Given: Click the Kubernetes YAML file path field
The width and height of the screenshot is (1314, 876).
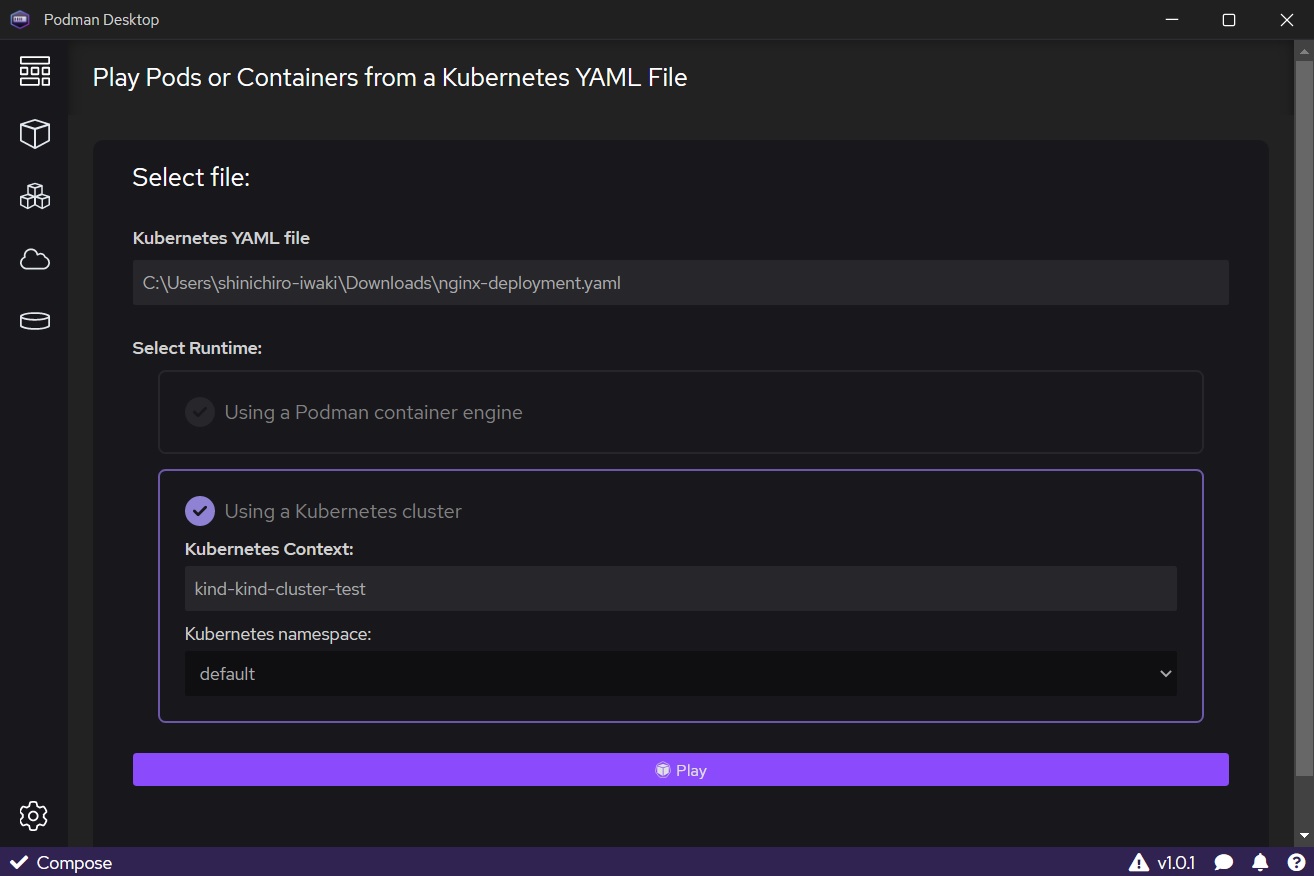Looking at the screenshot, I should tap(680, 283).
